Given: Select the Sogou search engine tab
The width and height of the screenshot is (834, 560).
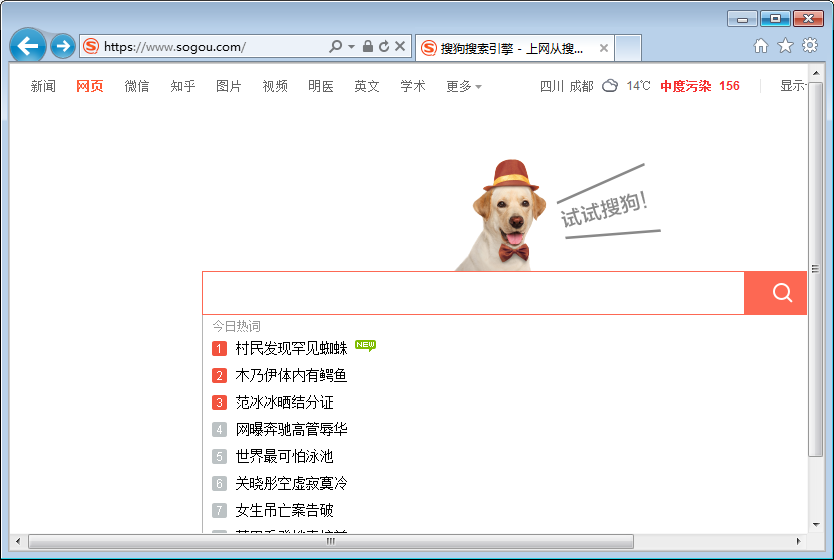Looking at the screenshot, I should point(514,48).
